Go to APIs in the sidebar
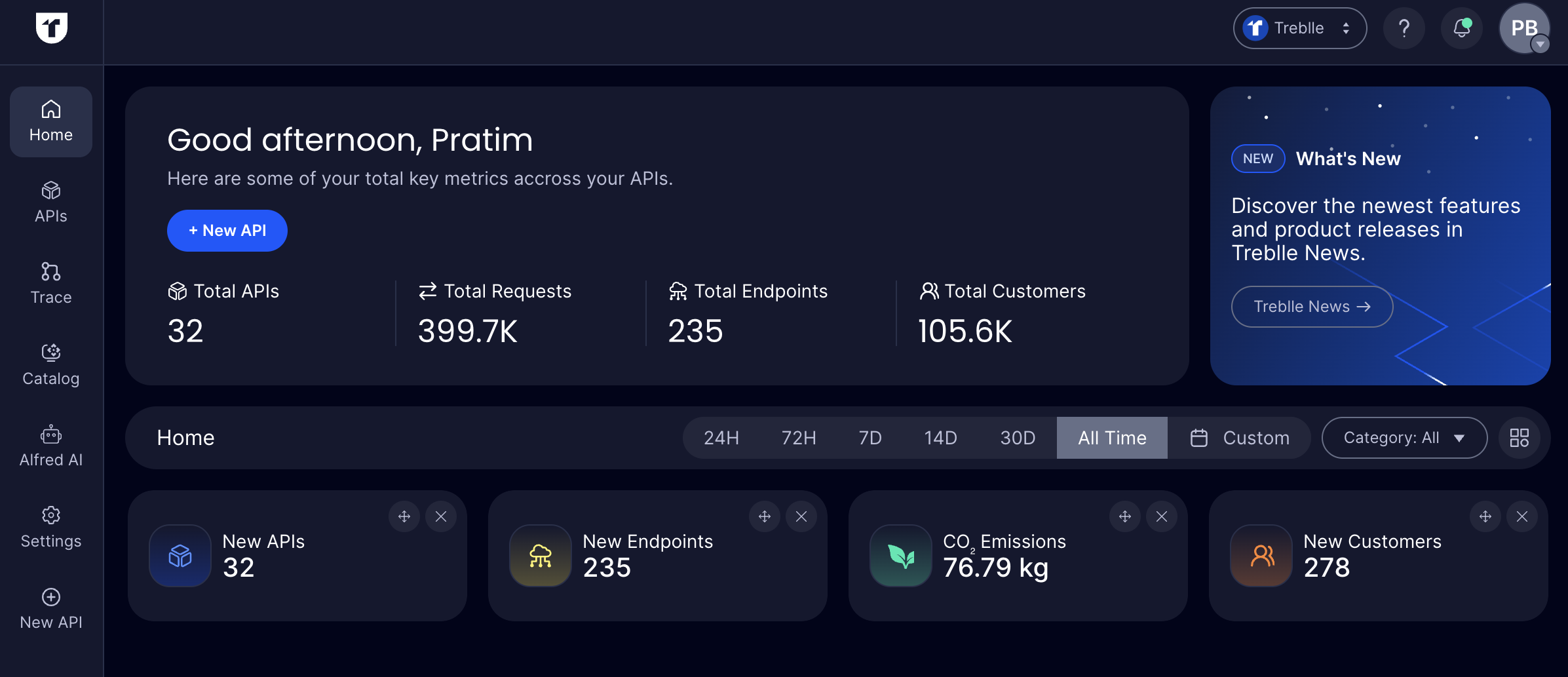The image size is (1568, 677). 51,202
